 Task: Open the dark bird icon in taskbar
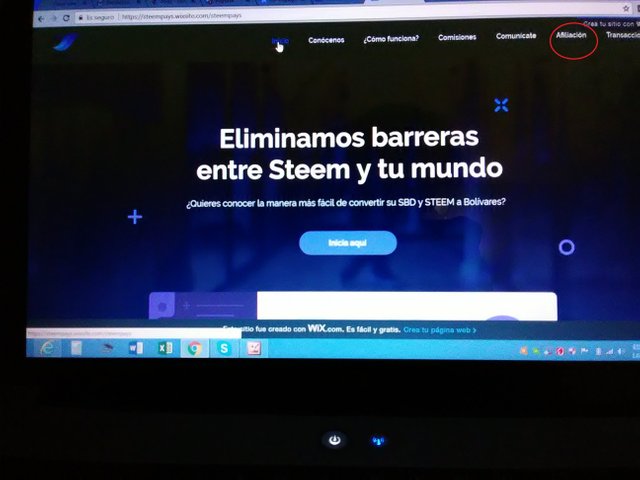pos(107,348)
